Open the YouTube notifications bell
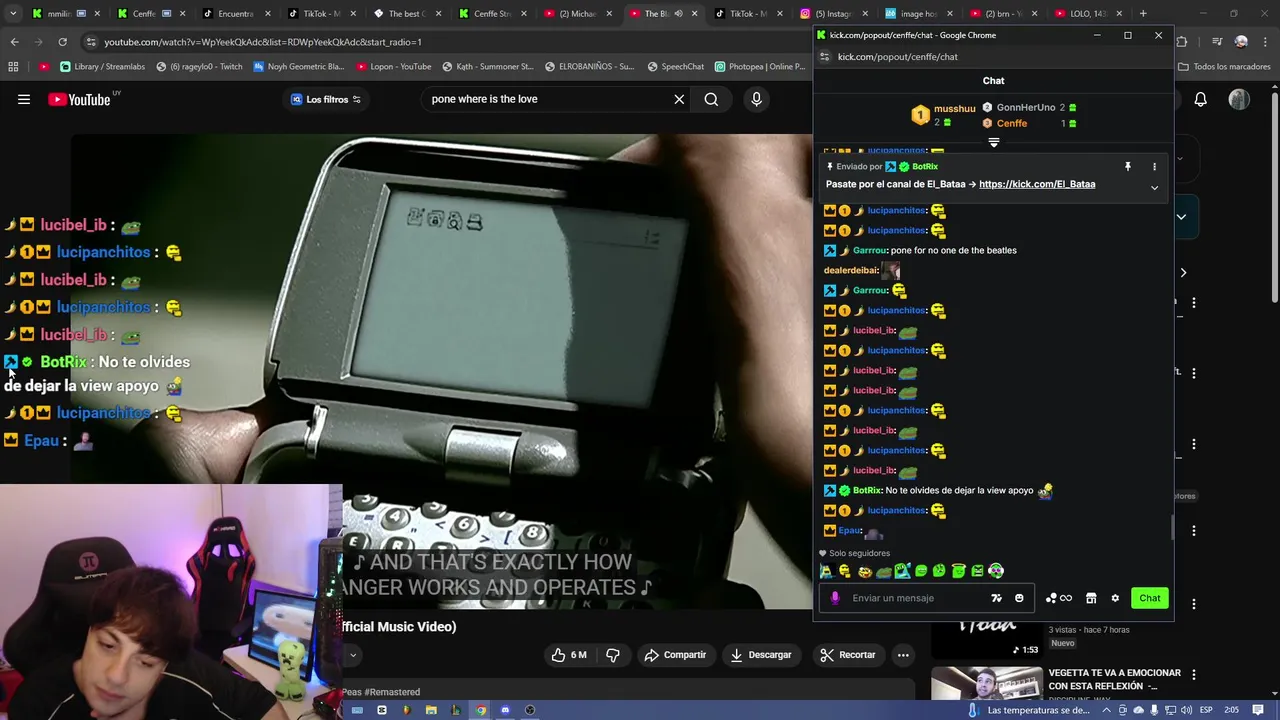Viewport: 1280px width, 720px height. click(x=1200, y=99)
